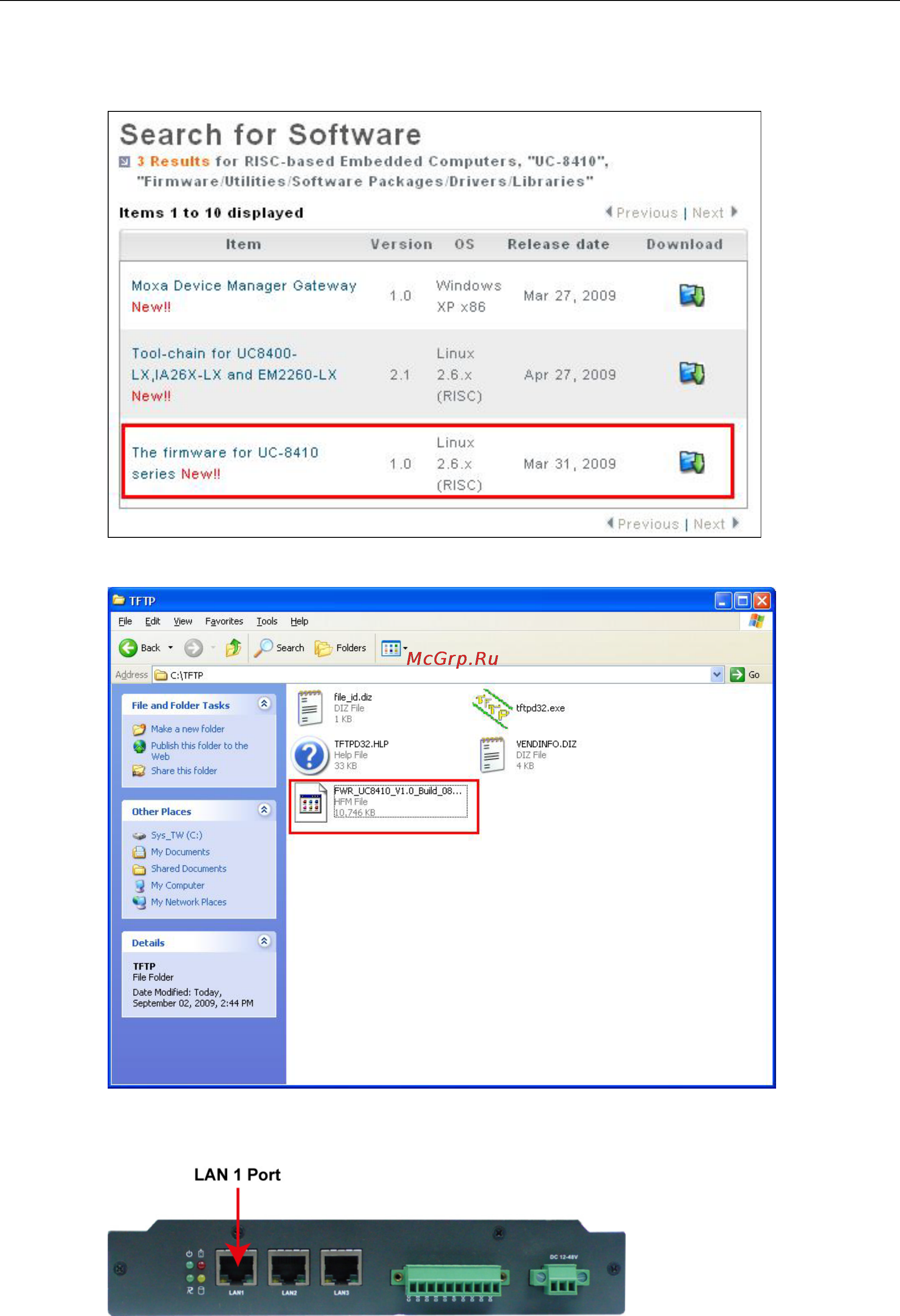The image size is (900, 1316).
Task: Click the Search toolbar button
Action: coord(278,648)
